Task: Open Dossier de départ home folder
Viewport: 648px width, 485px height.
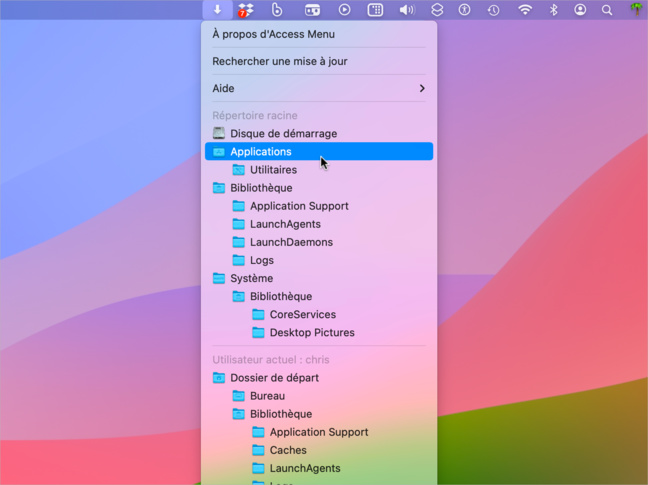Action: [x=319, y=378]
